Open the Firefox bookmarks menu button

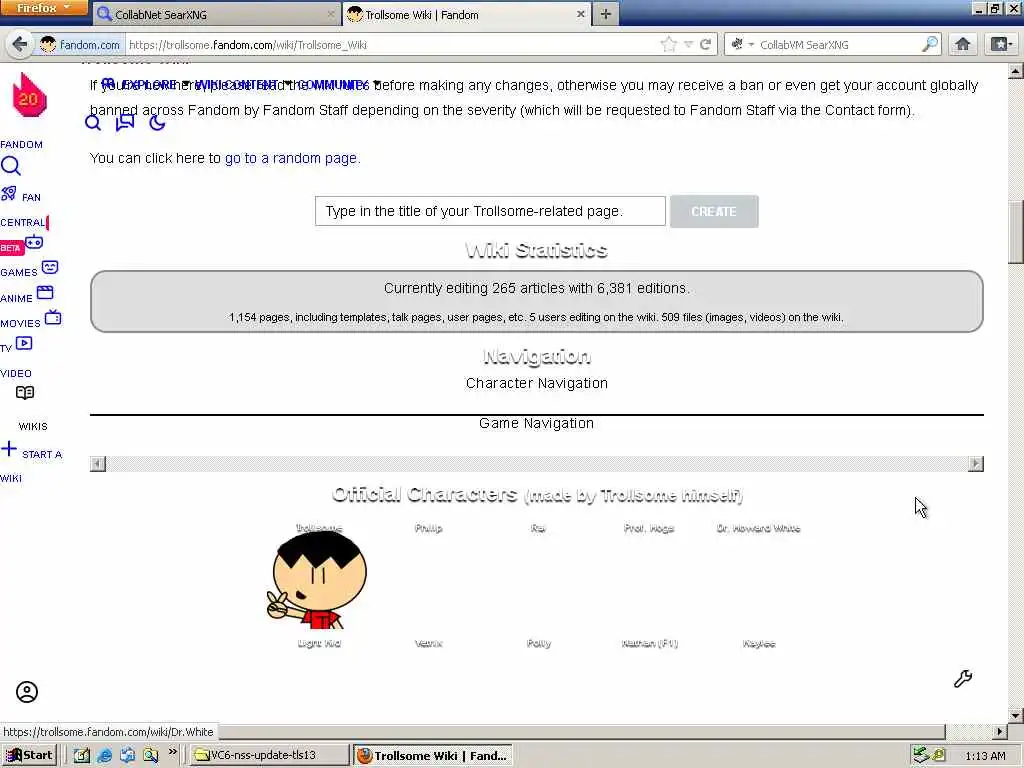click(1000, 44)
